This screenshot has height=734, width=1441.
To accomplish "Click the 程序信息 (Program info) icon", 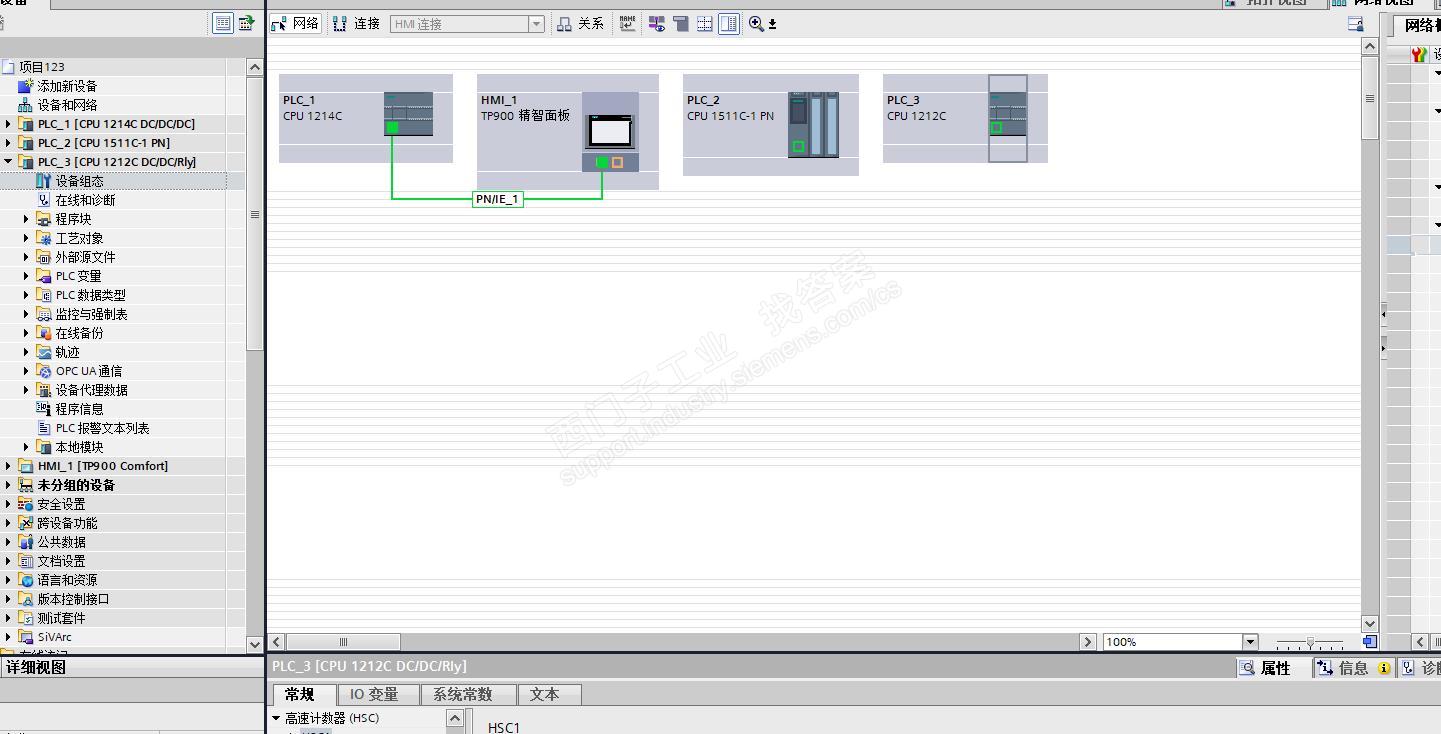I will click(44, 409).
